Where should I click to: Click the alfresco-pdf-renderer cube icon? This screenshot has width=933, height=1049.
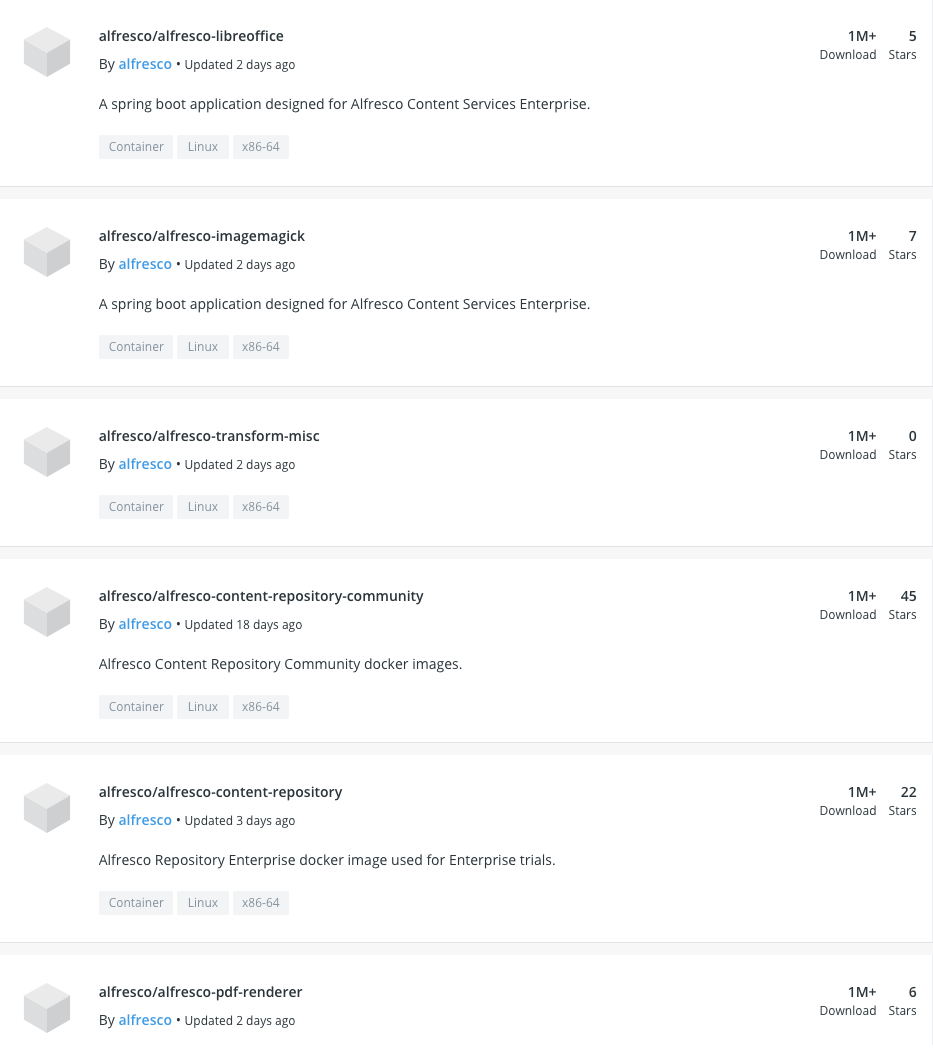coord(46,1007)
